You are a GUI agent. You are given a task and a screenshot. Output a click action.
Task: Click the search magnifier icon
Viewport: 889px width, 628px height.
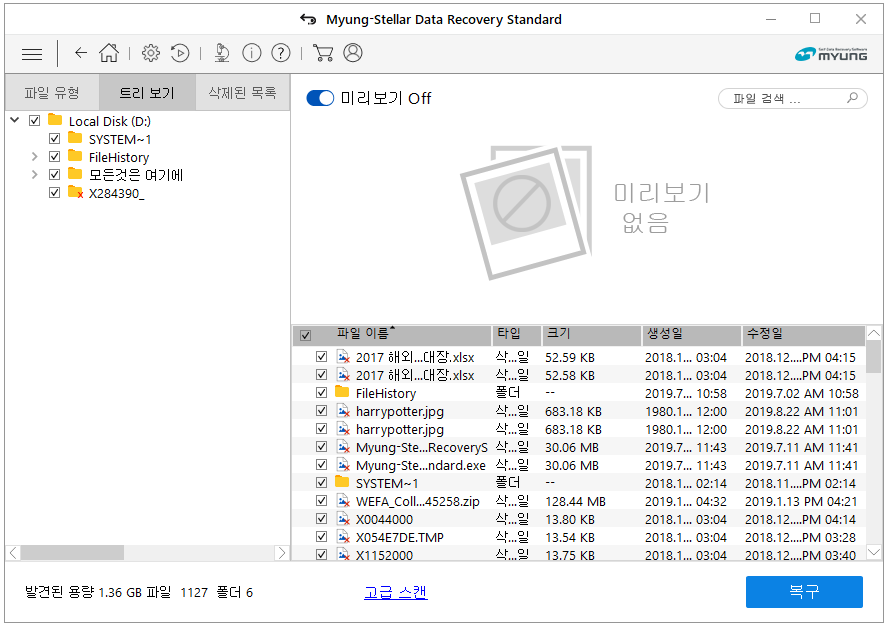coord(852,97)
